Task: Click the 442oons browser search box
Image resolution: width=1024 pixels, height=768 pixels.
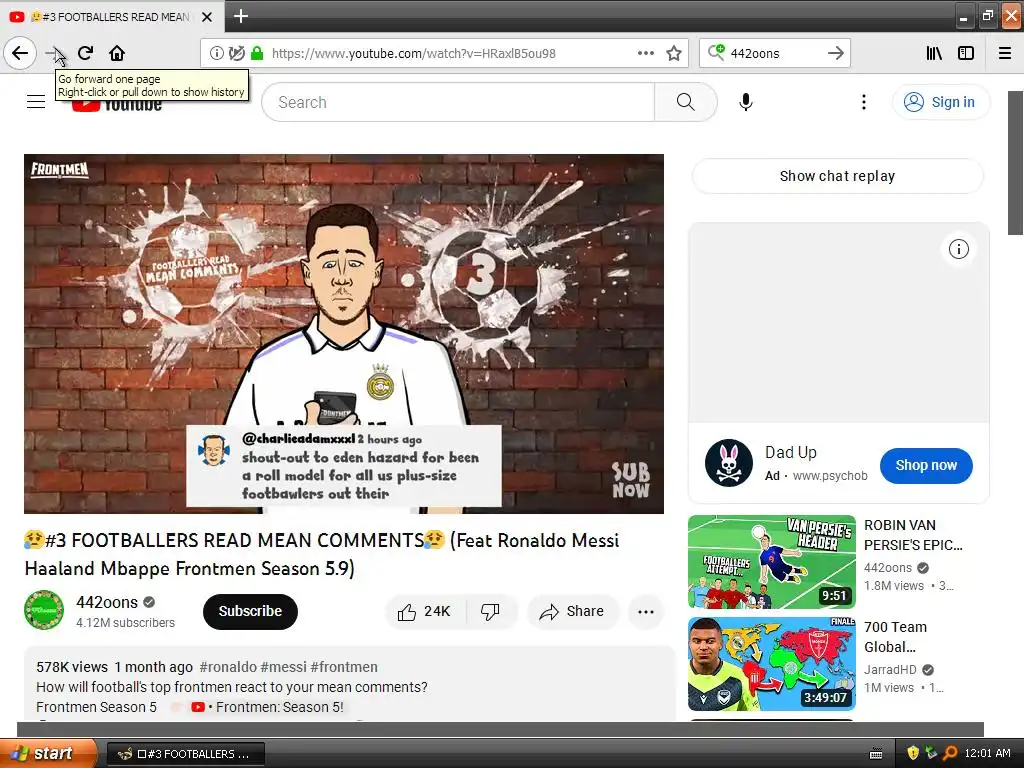Action: coord(775,53)
